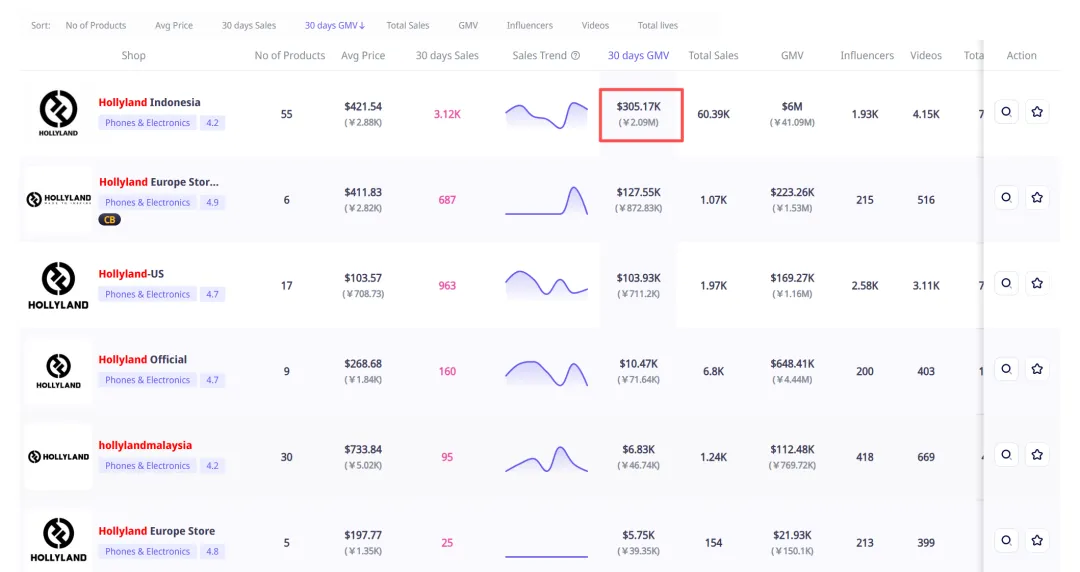Viewport: 1080px width, 572px height.
Task: Click search icon in Hollyland Official row
Action: point(1006,369)
